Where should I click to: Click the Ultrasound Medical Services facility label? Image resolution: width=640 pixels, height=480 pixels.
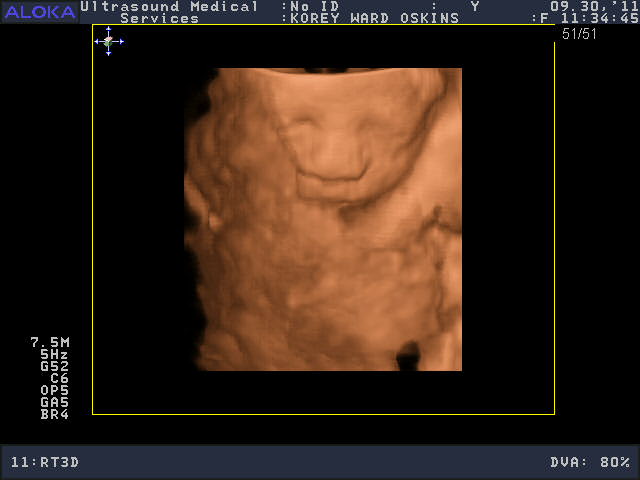168,12
